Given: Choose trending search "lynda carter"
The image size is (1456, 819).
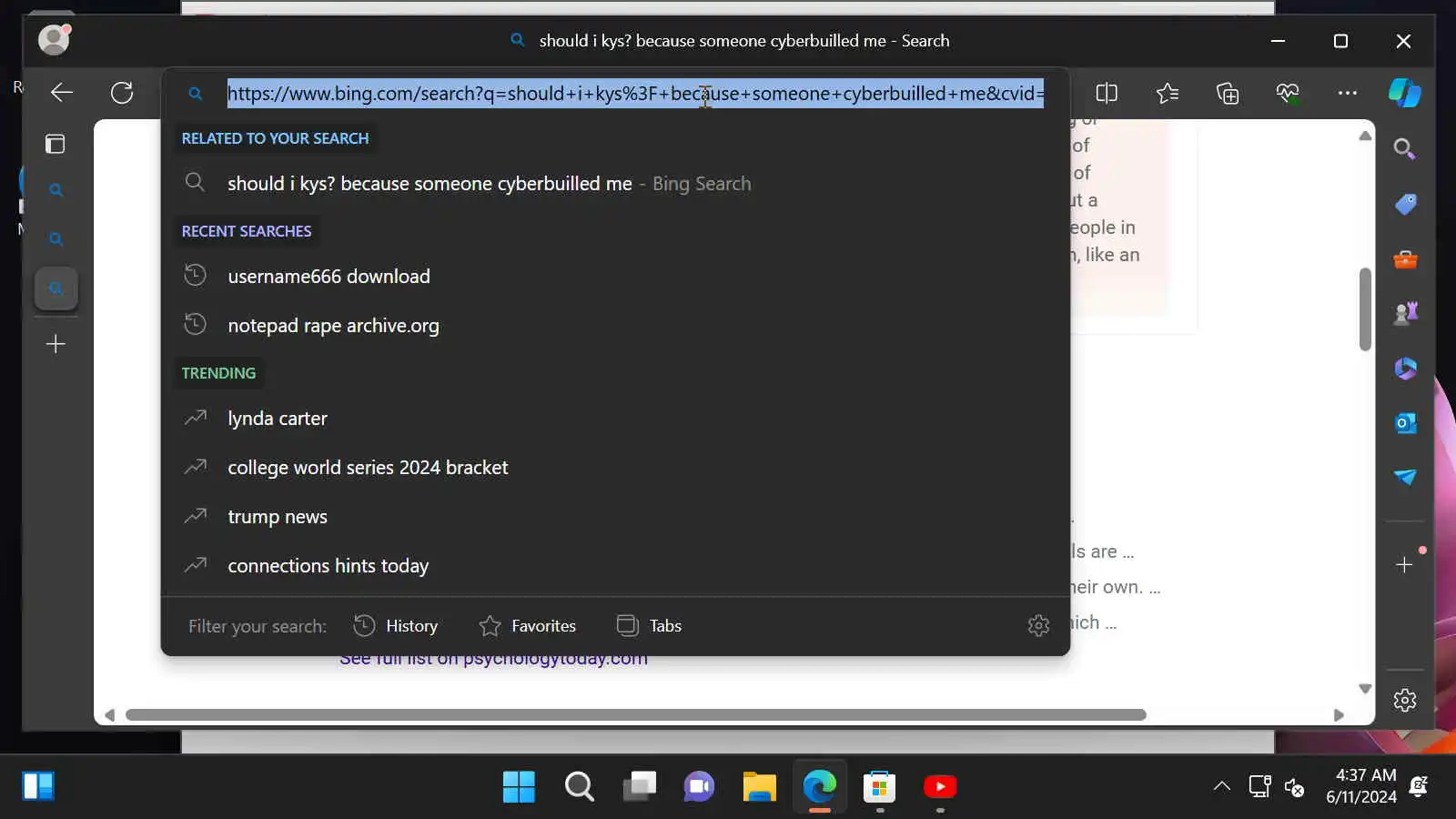Looking at the screenshot, I should click(615, 419).
